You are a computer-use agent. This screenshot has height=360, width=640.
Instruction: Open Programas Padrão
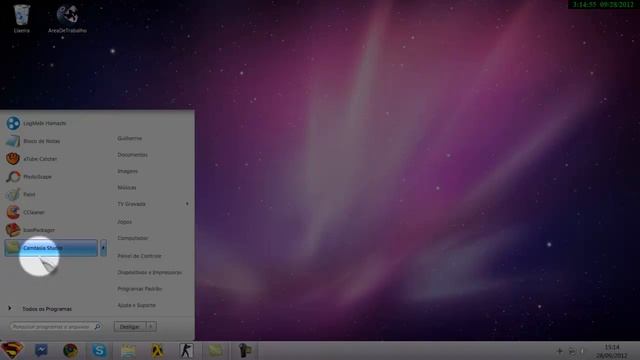tap(140, 289)
